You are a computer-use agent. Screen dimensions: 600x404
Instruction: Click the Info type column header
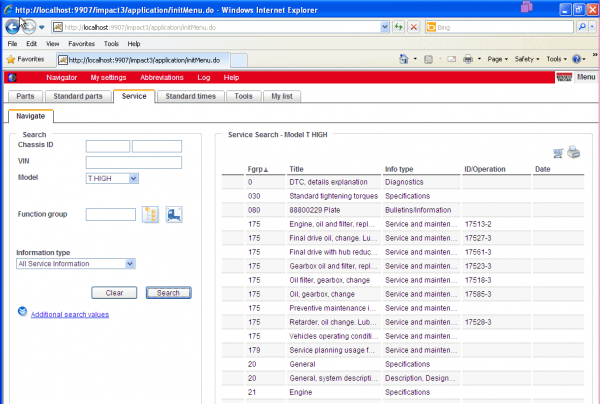(399, 169)
